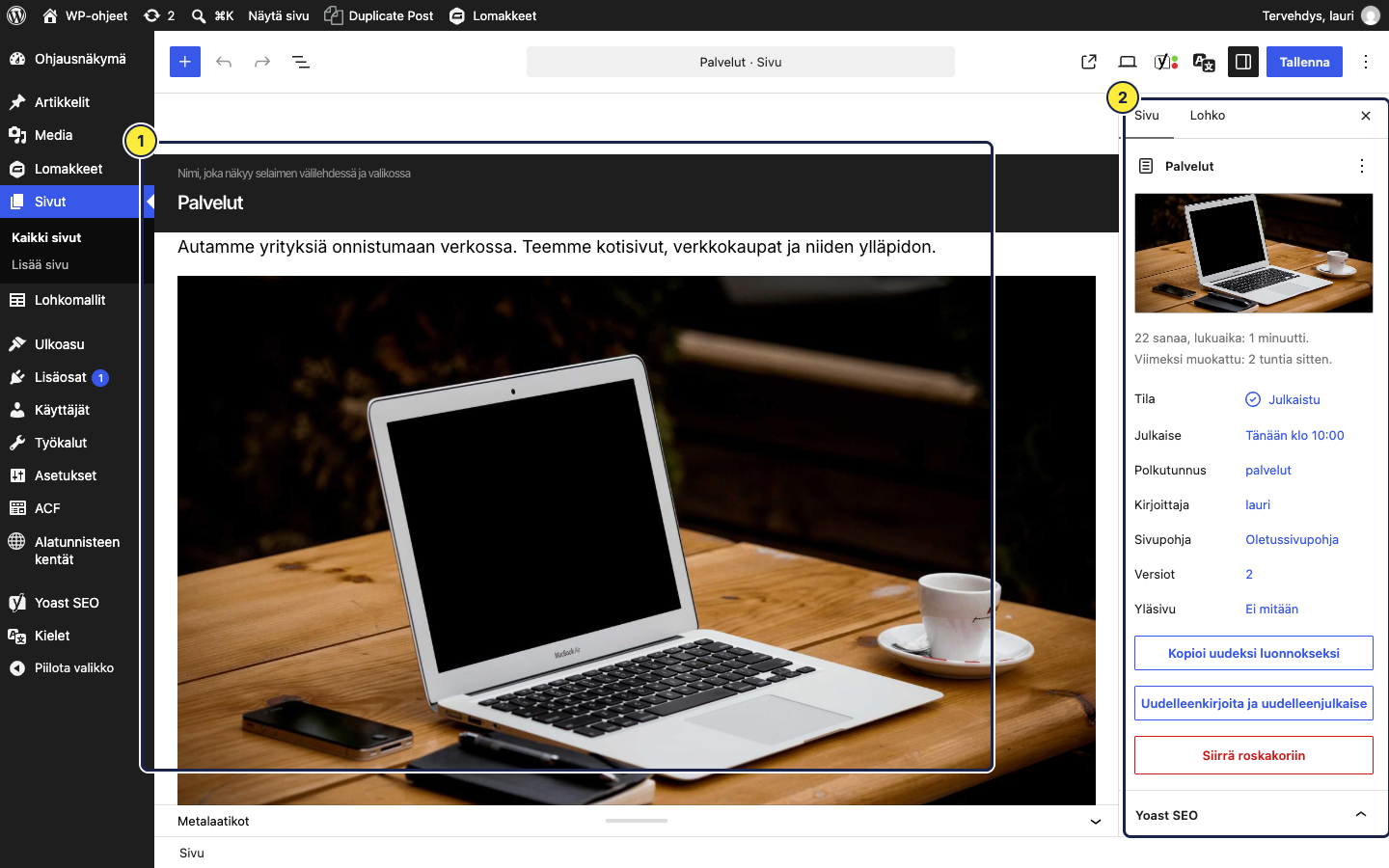Viewport: 1389px width, 868px height.
Task: Close the settings sidebar
Action: tap(1366, 116)
